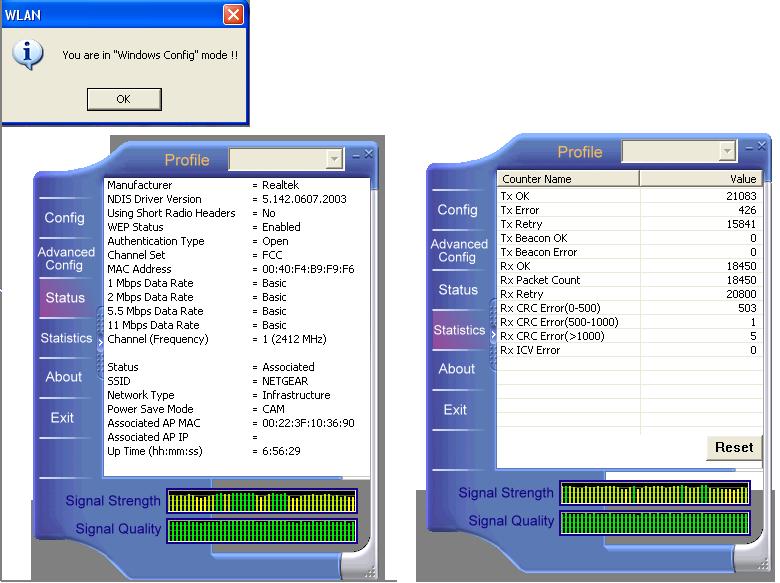Select the Rx Retry counter row
This screenshot has height=583, width=780.
click(629, 294)
